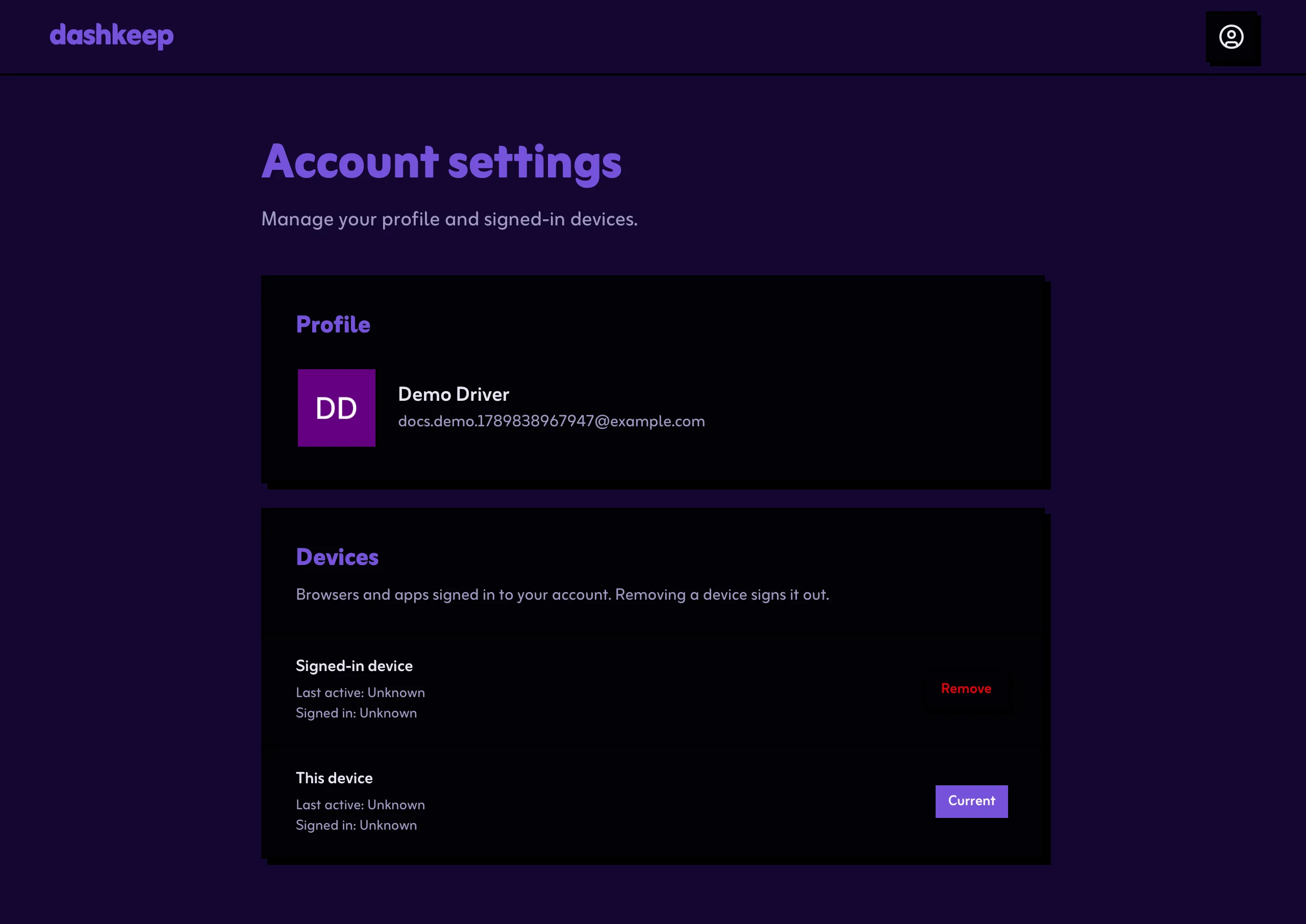Open the user account menu icon
Image resolution: width=1306 pixels, height=924 pixels.
coord(1231,37)
